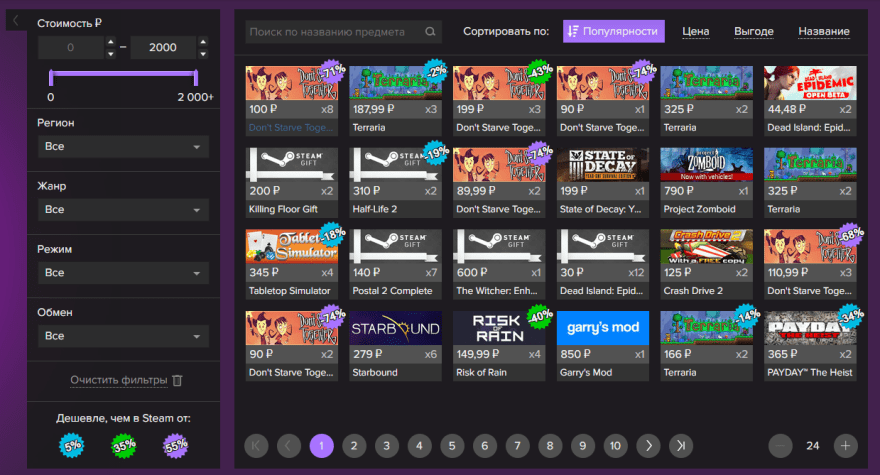Open the Garry's Mod item thumbnail
Viewport: 880px width, 475px height.
point(602,328)
